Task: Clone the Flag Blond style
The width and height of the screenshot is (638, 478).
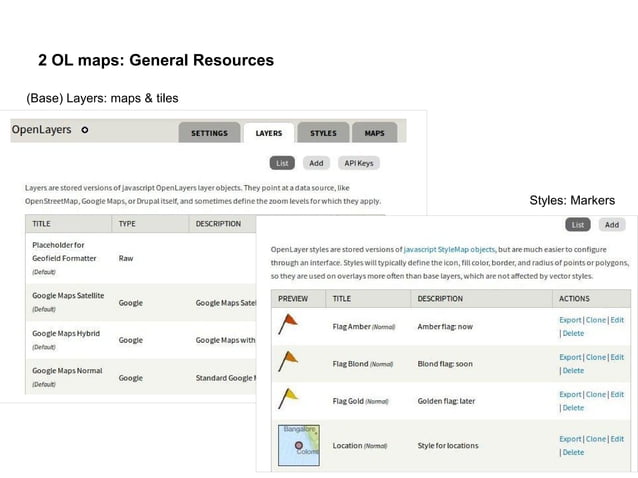Action: [596, 357]
